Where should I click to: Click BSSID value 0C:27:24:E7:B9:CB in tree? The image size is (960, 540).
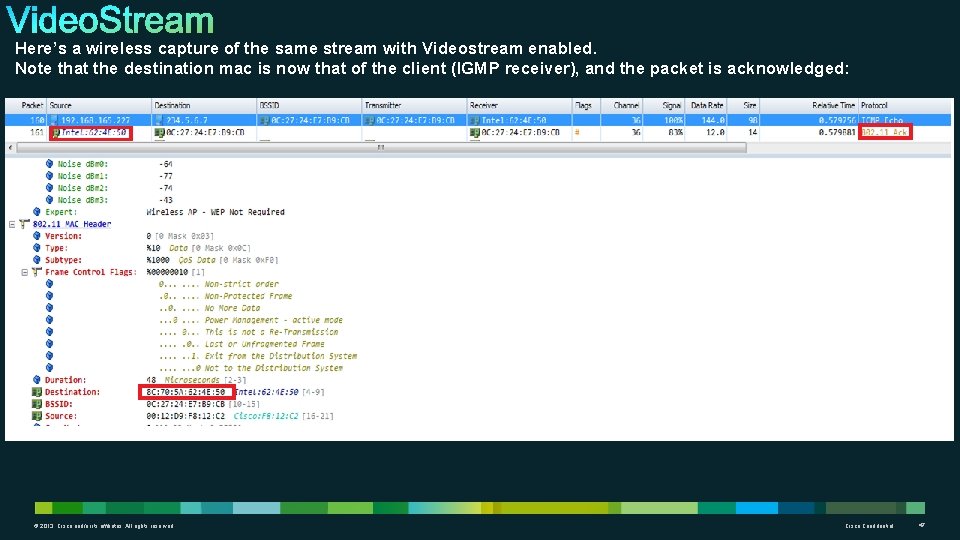tap(186, 404)
